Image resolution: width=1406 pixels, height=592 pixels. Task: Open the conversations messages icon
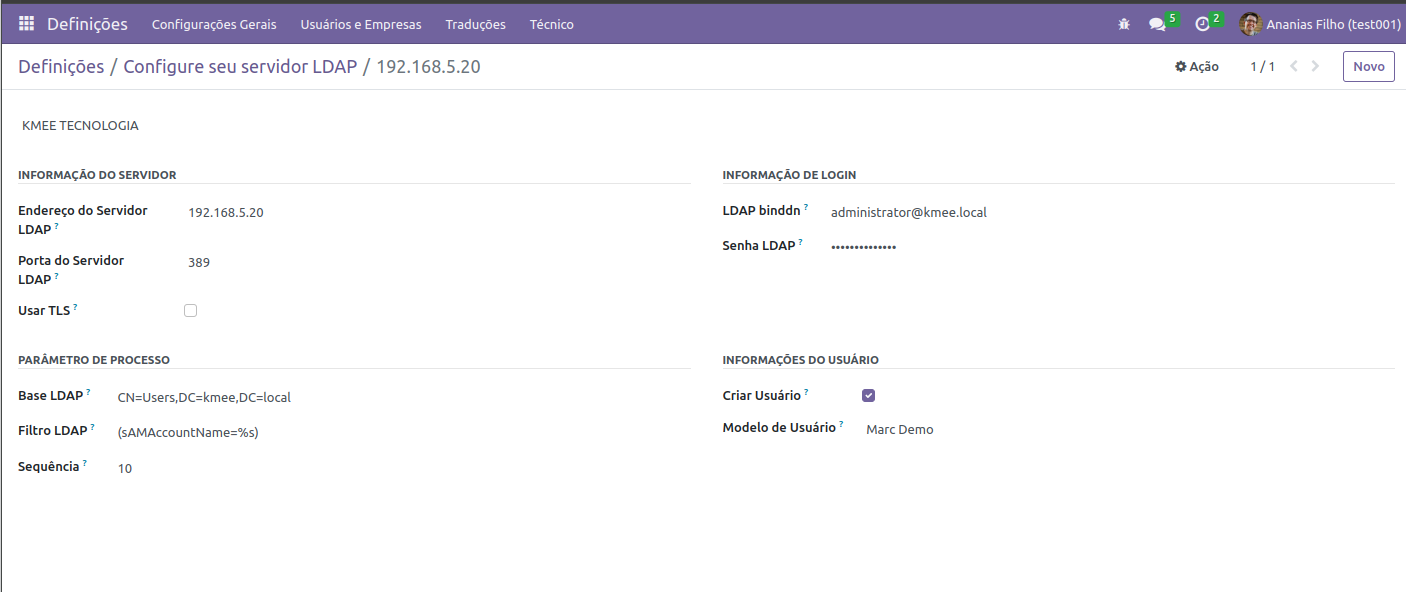tap(1157, 24)
